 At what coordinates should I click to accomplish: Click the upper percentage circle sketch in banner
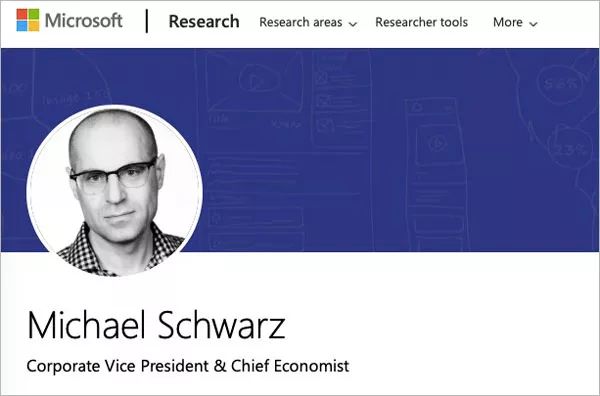click(560, 83)
